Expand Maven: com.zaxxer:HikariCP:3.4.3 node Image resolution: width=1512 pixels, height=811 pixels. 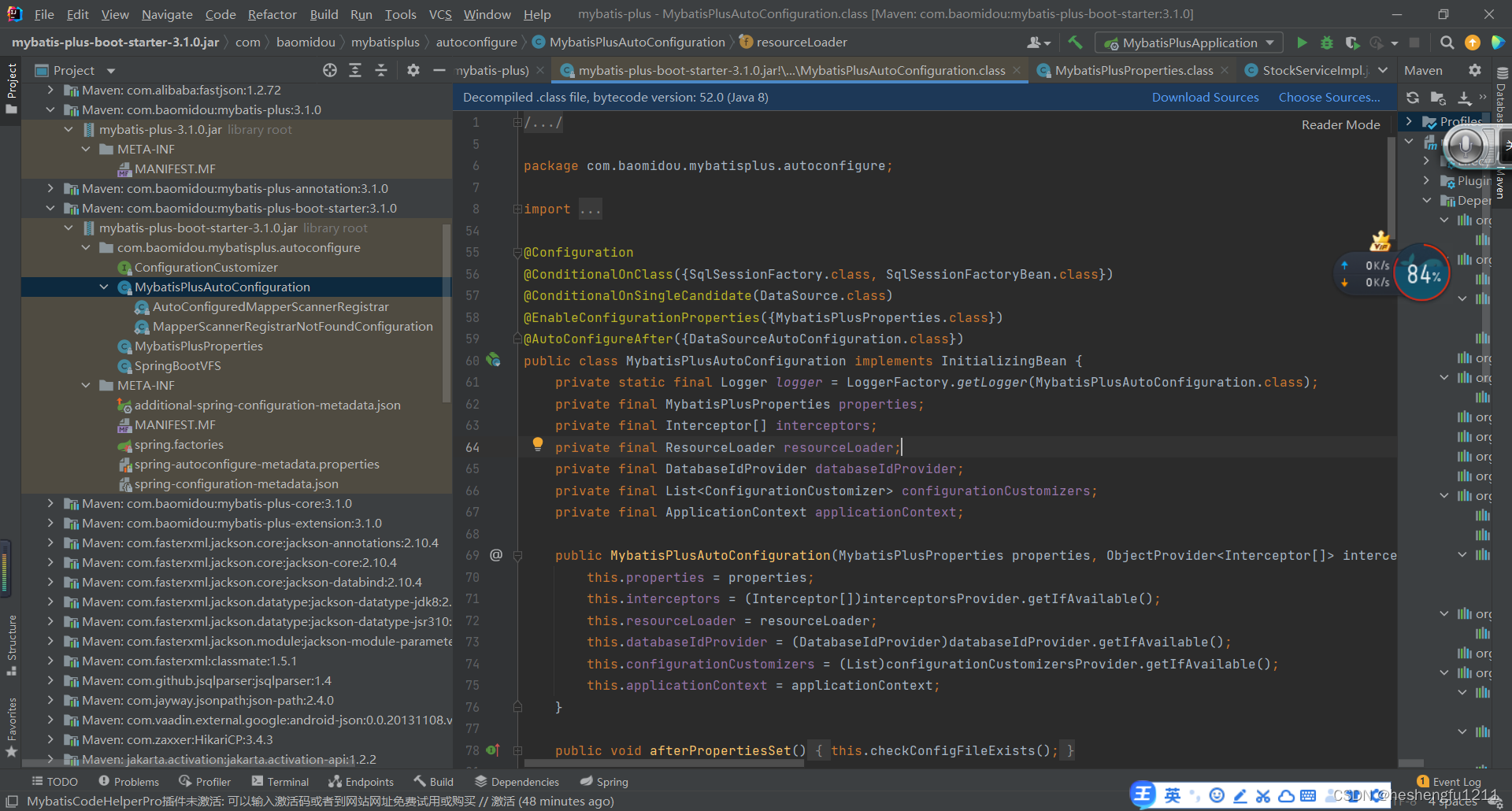click(50, 739)
